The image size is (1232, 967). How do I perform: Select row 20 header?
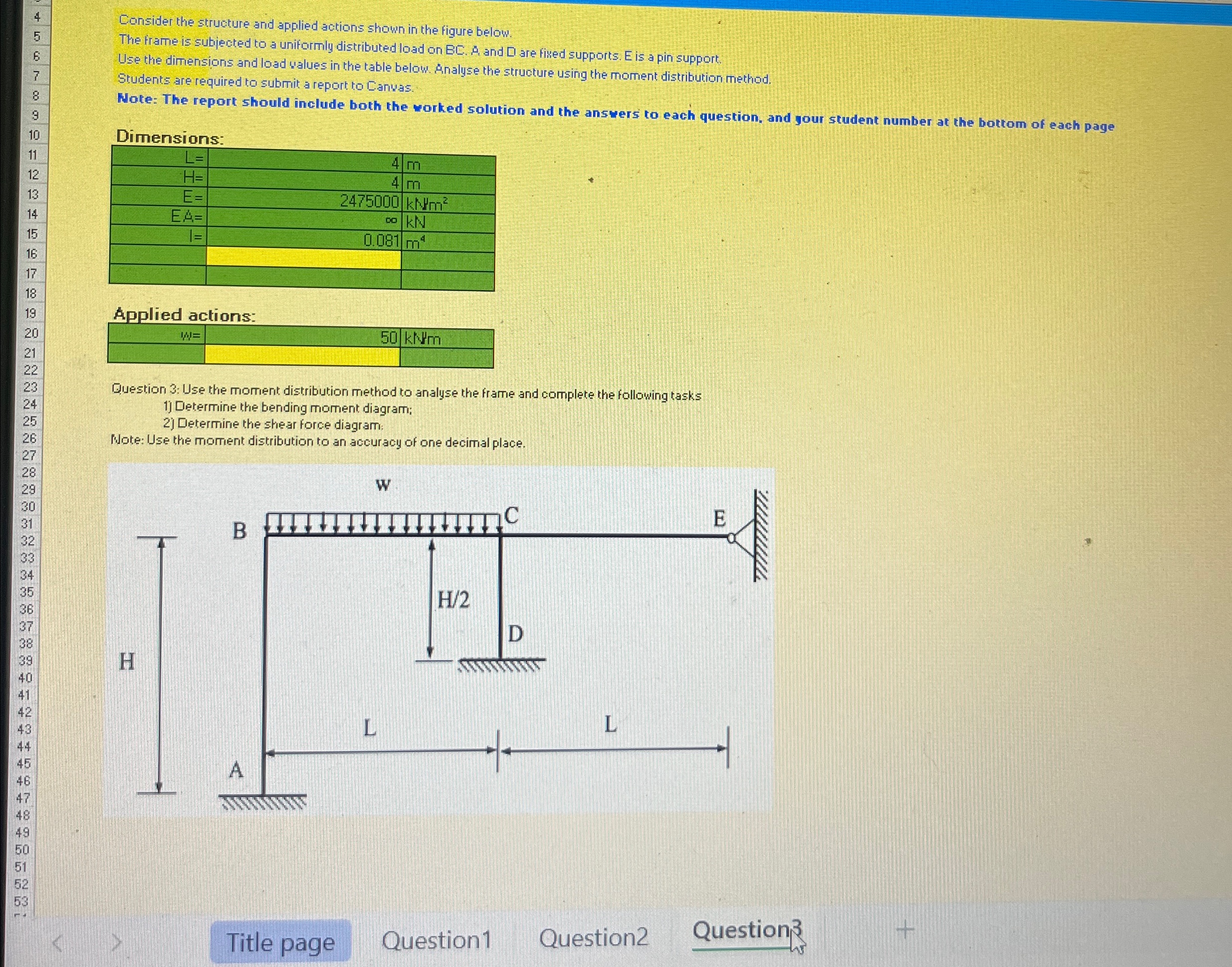click(31, 334)
